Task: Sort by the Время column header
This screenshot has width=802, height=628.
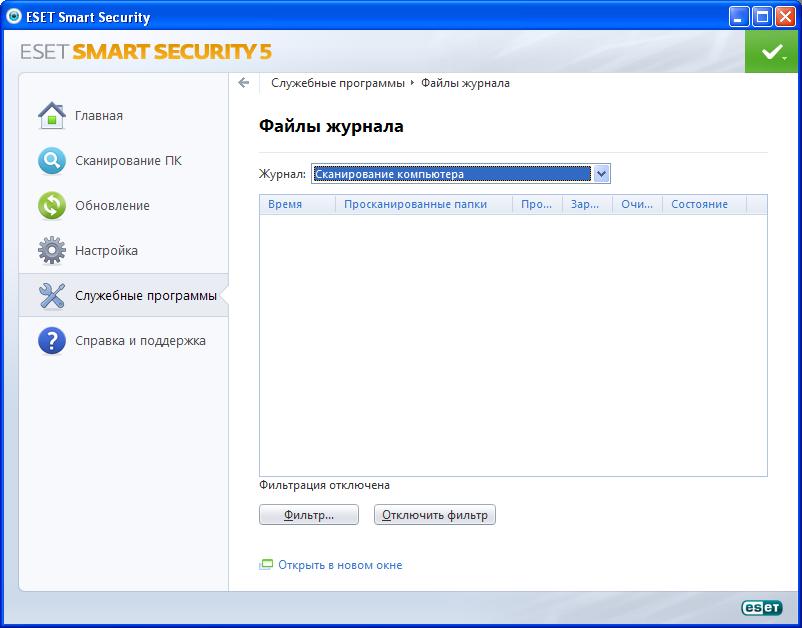Action: 297,205
